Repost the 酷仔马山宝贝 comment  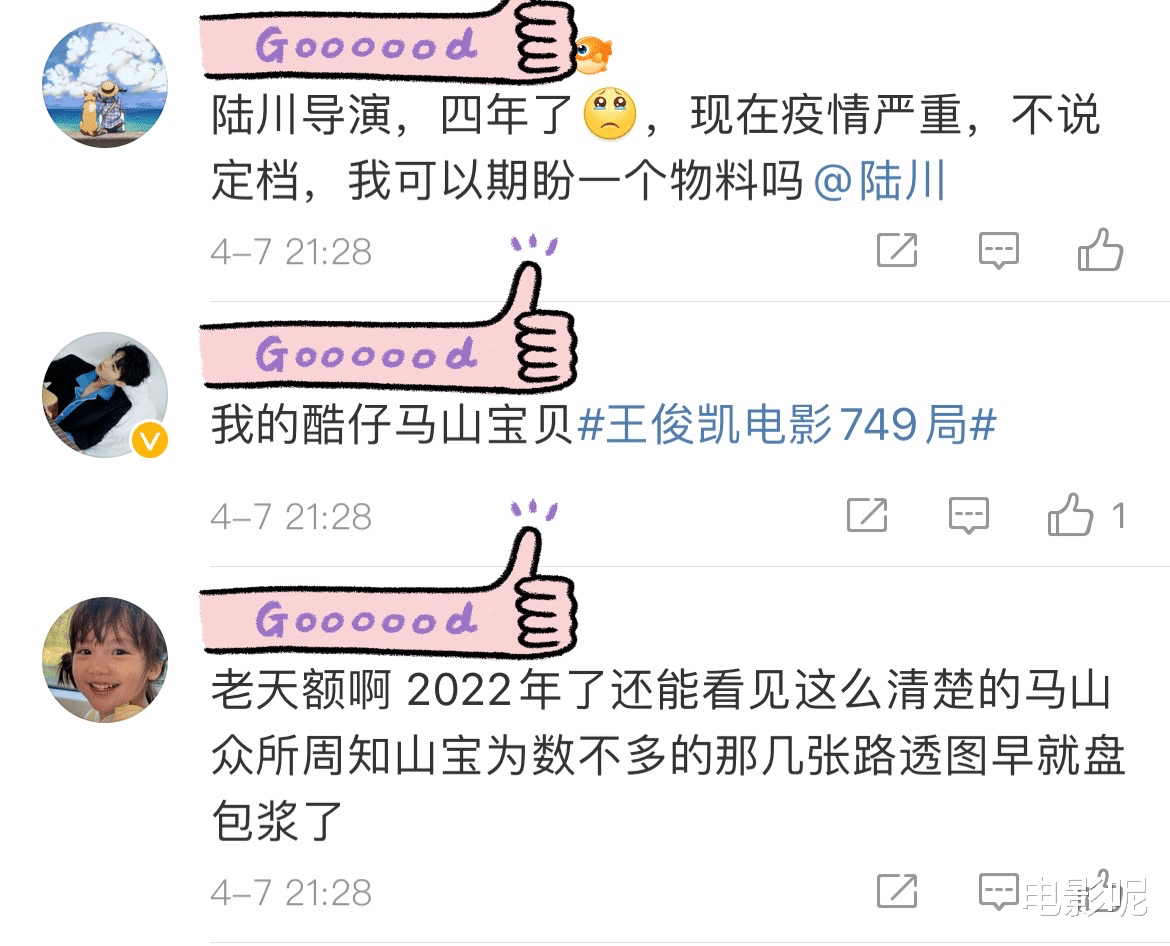867,515
